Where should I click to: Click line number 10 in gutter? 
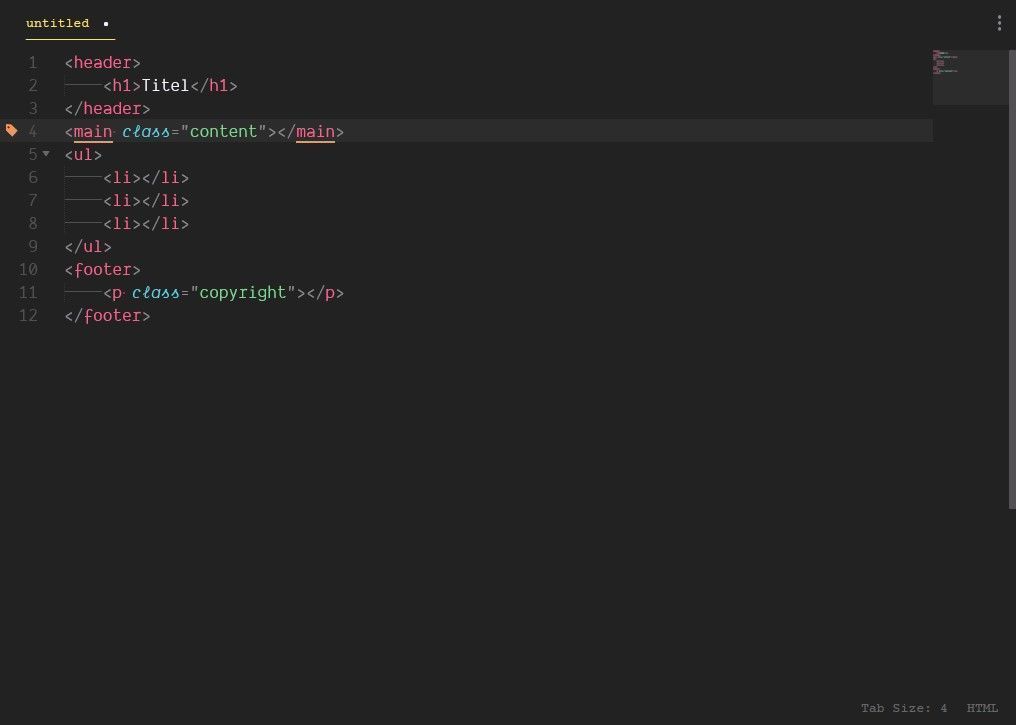tap(28, 270)
